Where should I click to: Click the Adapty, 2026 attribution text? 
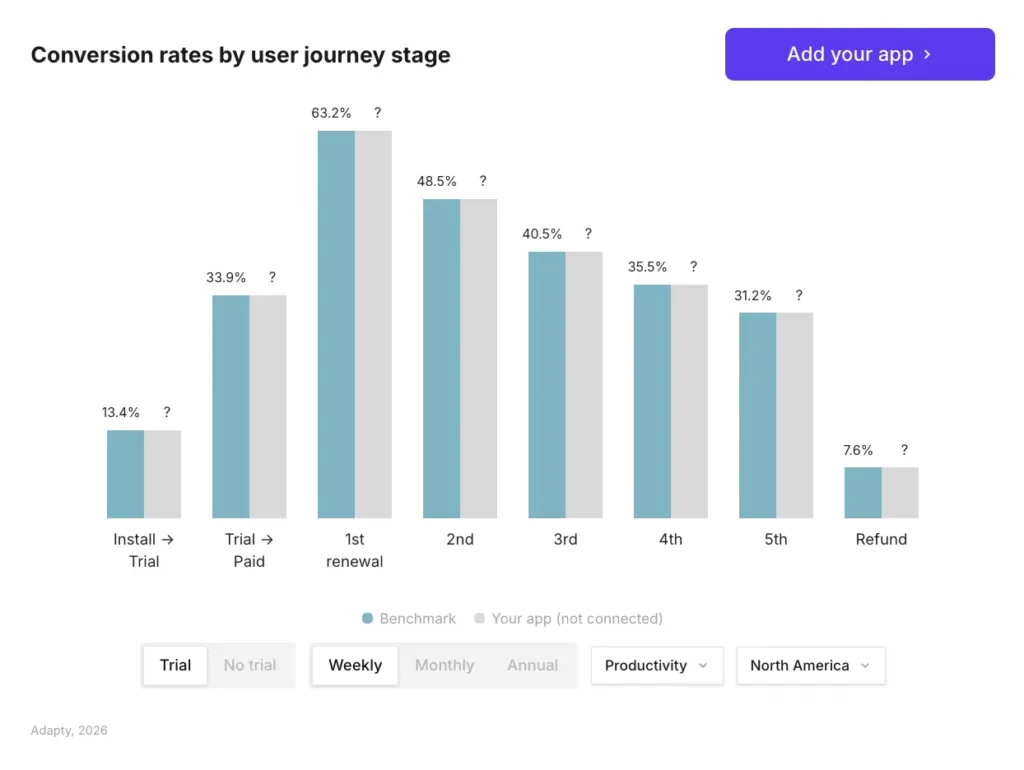(68, 730)
